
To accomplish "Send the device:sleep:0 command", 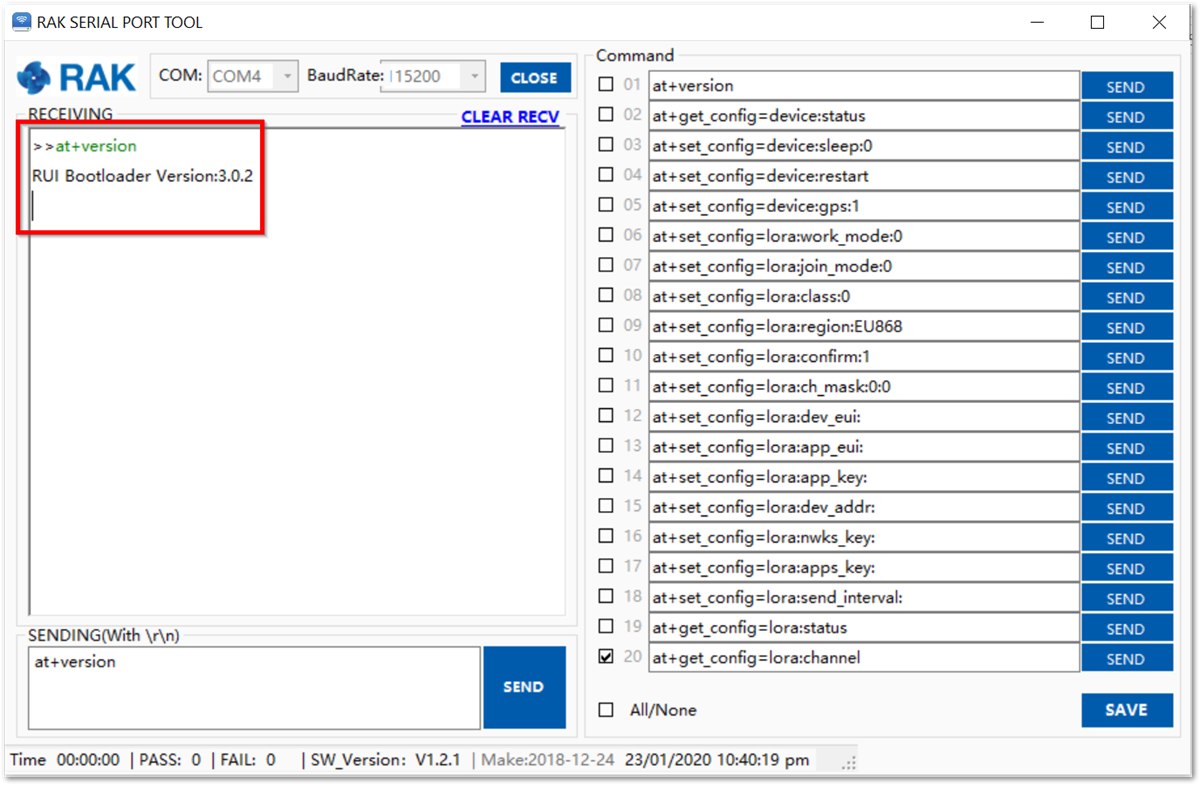I will (1126, 147).
